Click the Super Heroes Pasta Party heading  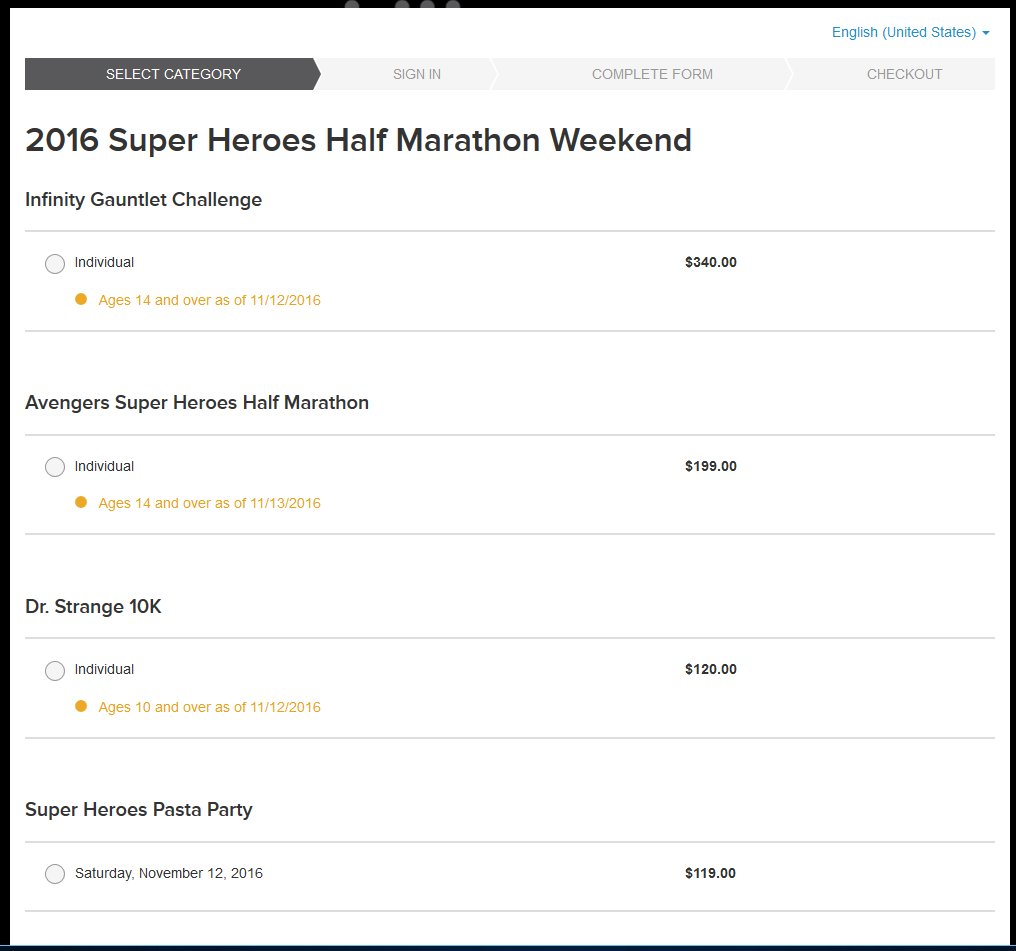click(139, 810)
